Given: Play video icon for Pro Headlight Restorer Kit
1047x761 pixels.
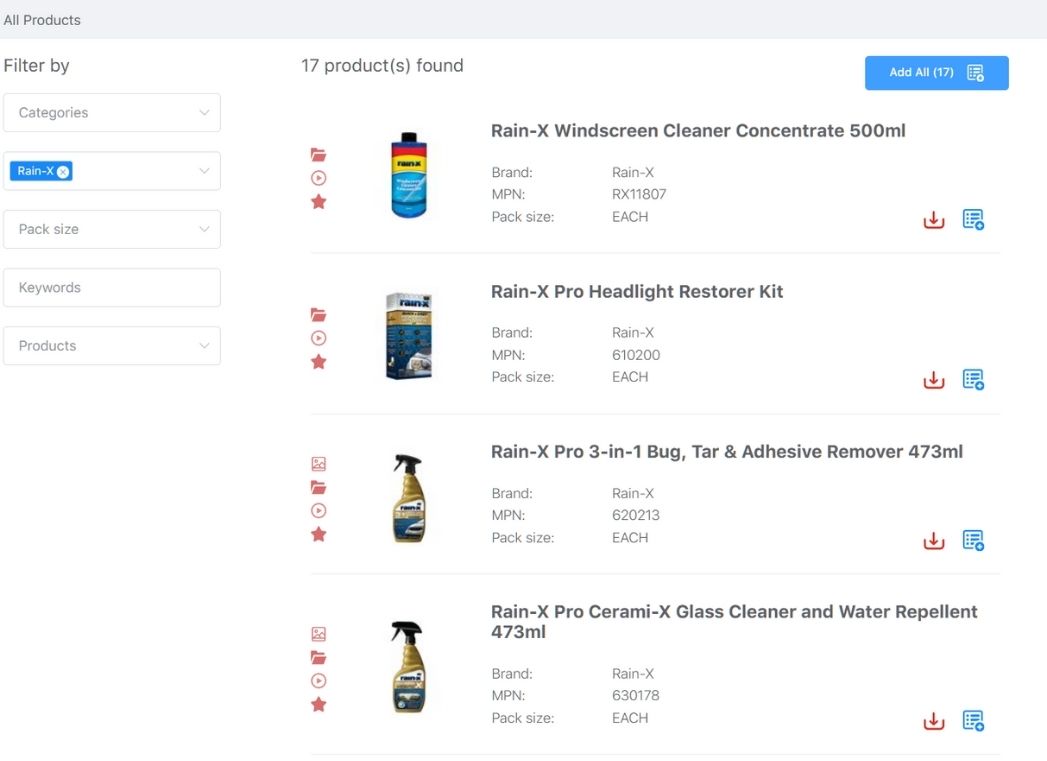Looking at the screenshot, I should [319, 338].
